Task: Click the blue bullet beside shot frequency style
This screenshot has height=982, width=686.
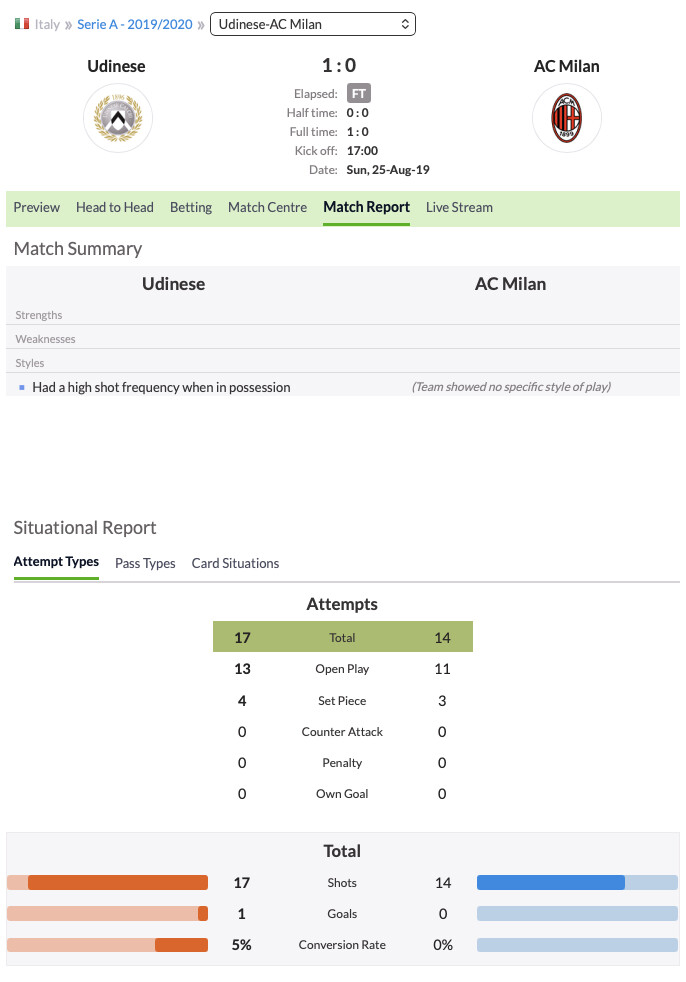Action: 22,388
